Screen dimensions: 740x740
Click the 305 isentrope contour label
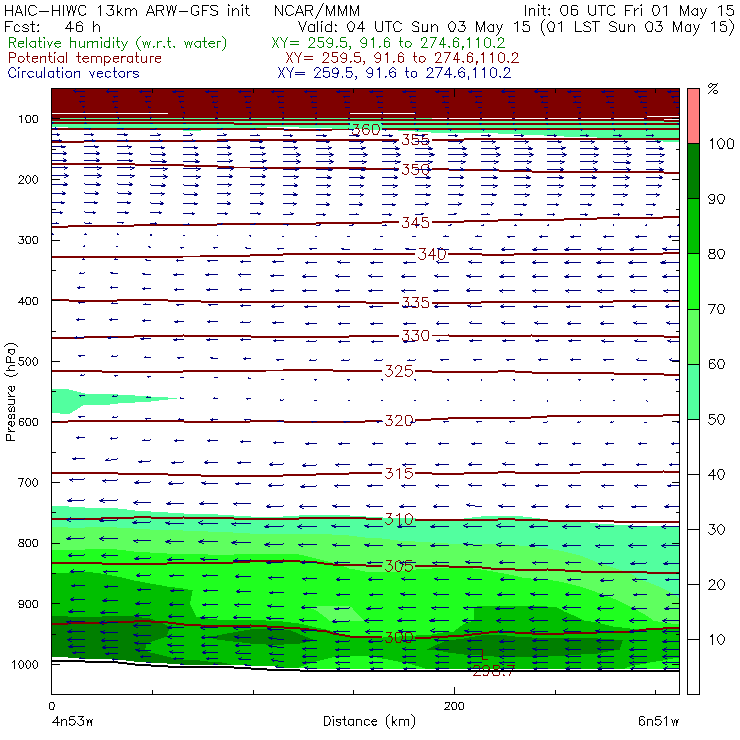399,566
